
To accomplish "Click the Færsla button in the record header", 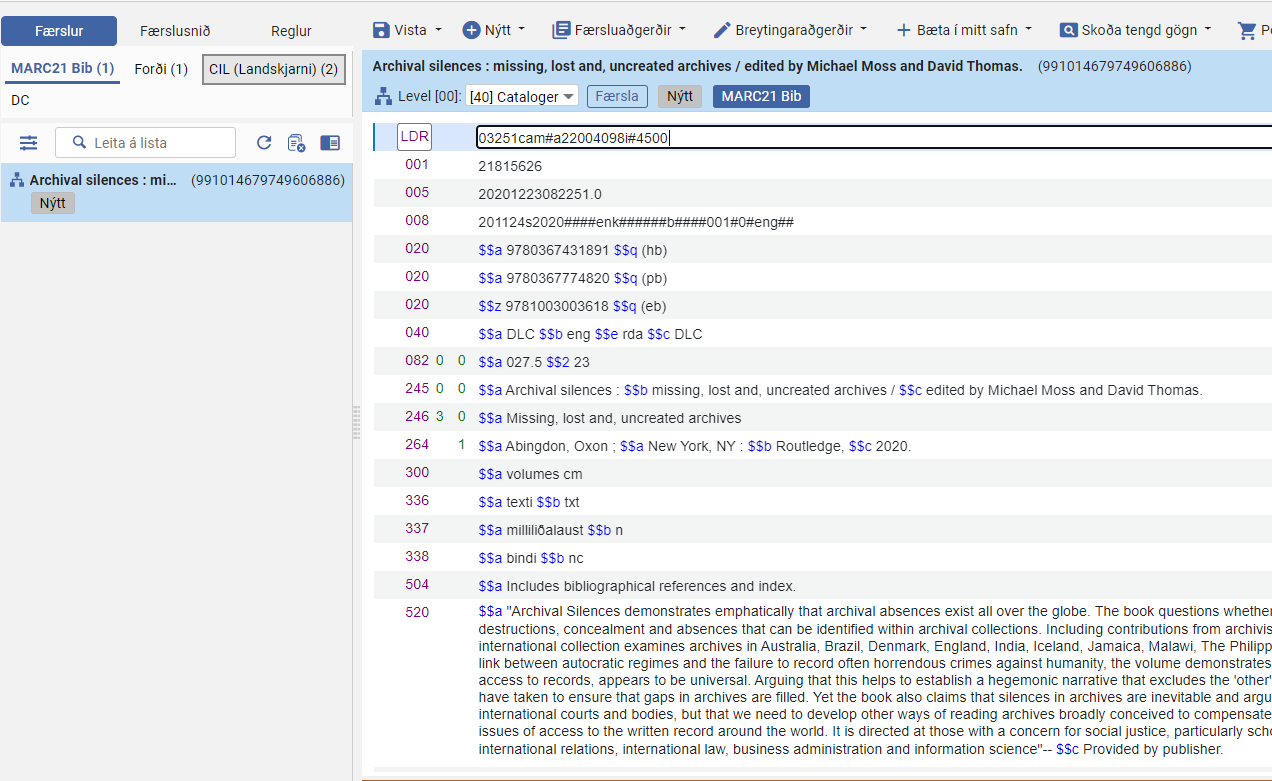I will pyautogui.click(x=617, y=96).
